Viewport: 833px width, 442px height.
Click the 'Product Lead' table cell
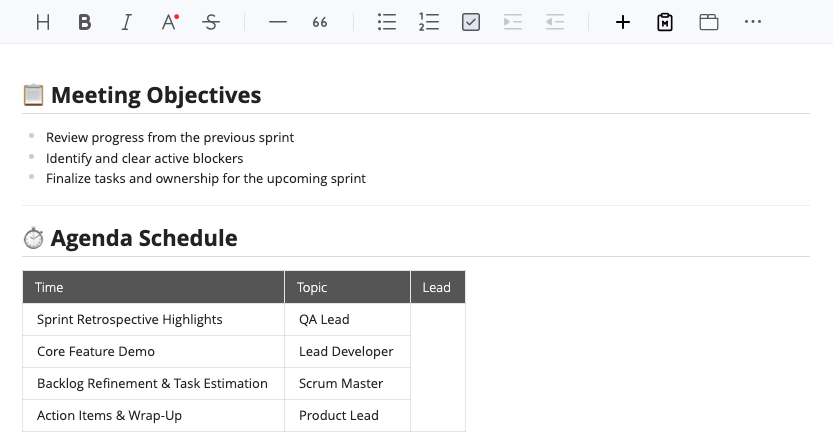(347, 415)
